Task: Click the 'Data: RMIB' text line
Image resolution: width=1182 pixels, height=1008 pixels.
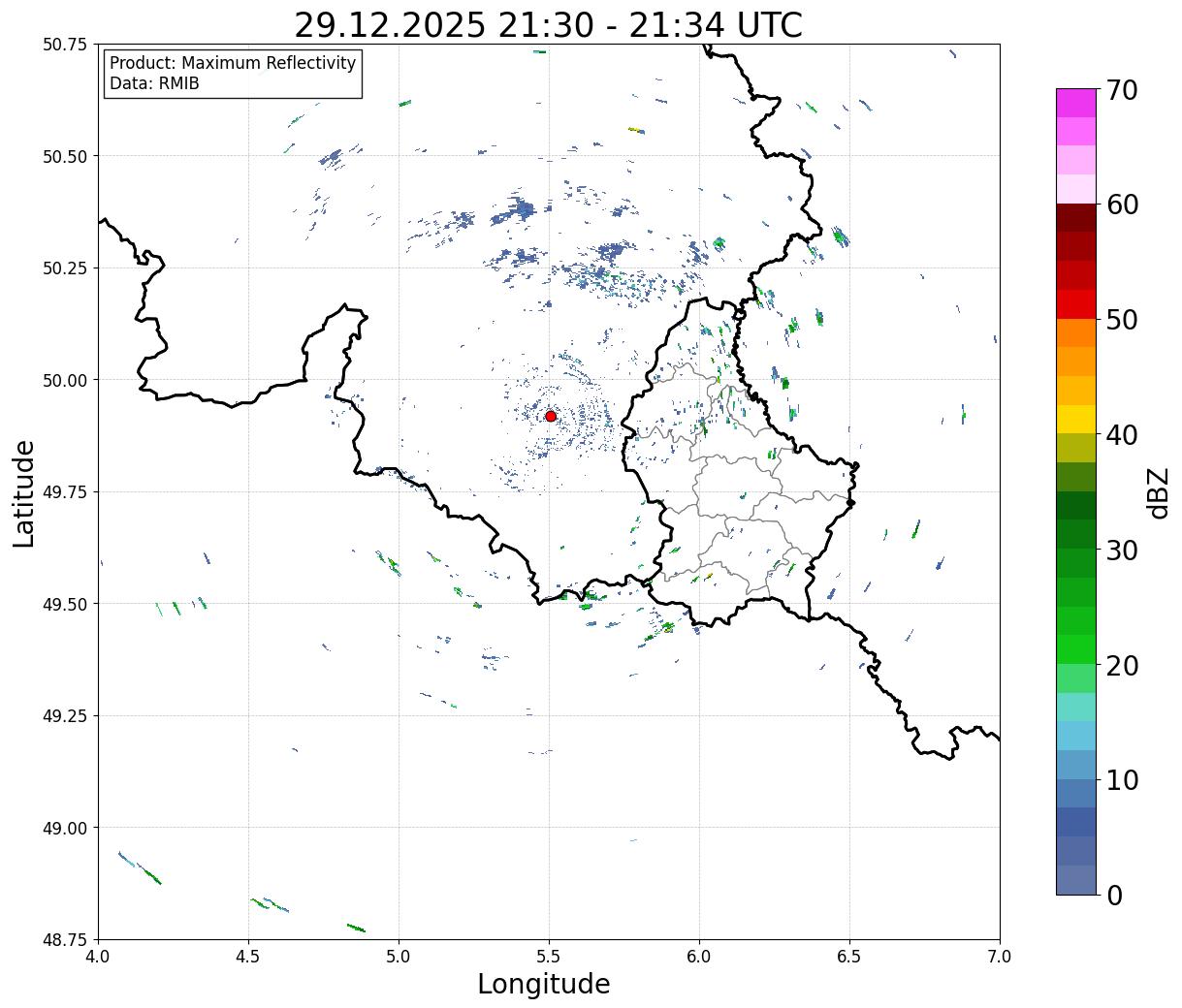Action: point(154,83)
